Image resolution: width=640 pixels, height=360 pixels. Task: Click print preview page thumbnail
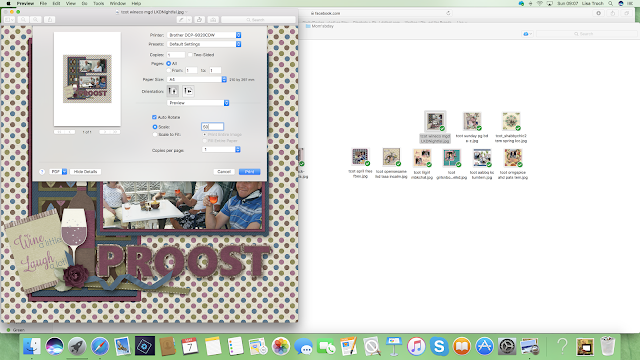[x=87, y=79]
